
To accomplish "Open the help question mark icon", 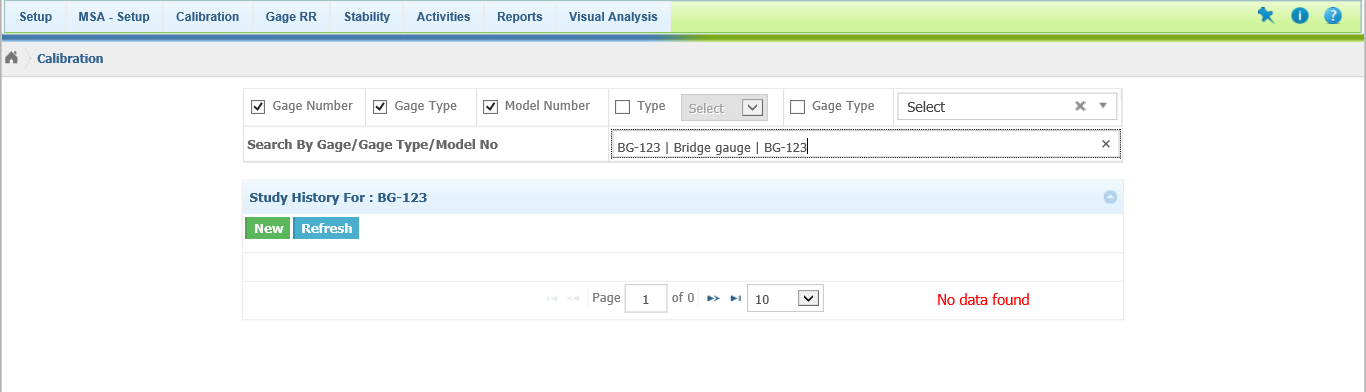I will pyautogui.click(x=1333, y=16).
